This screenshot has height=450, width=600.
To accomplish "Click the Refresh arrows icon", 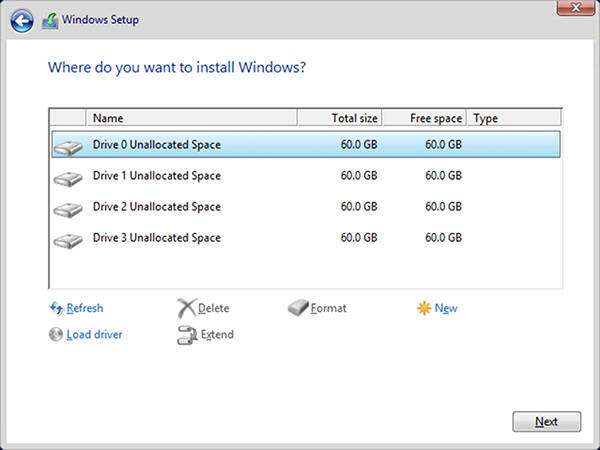I will [x=57, y=308].
